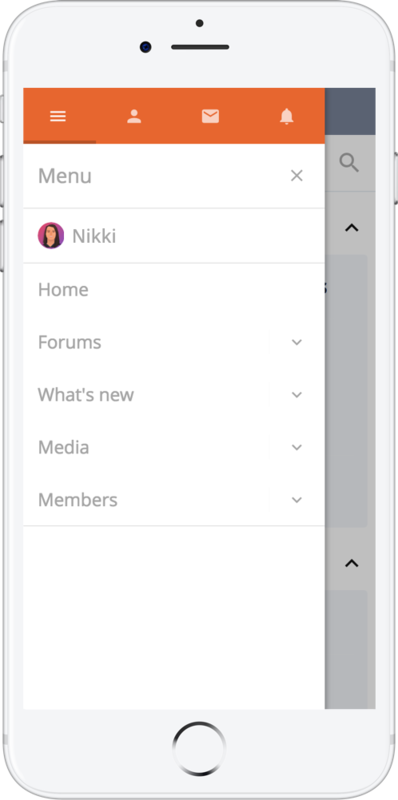Open the envelope messages icon
Image resolution: width=398 pixels, height=800 pixels.
210,116
